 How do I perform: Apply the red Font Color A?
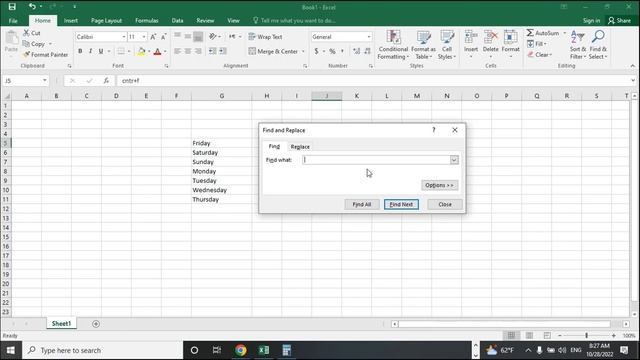coord(157,51)
